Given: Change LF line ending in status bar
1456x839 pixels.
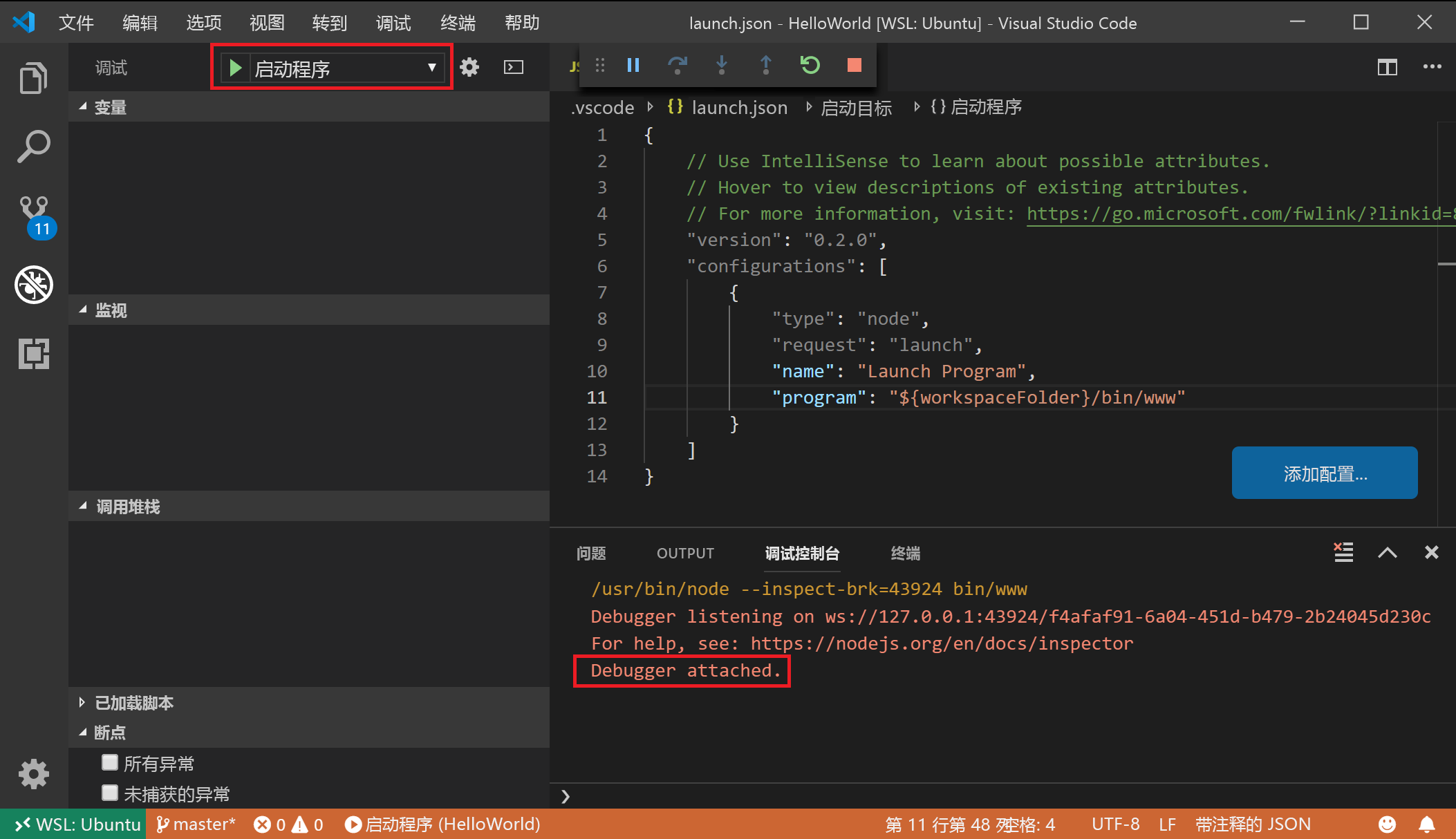Looking at the screenshot, I should 1167,824.
